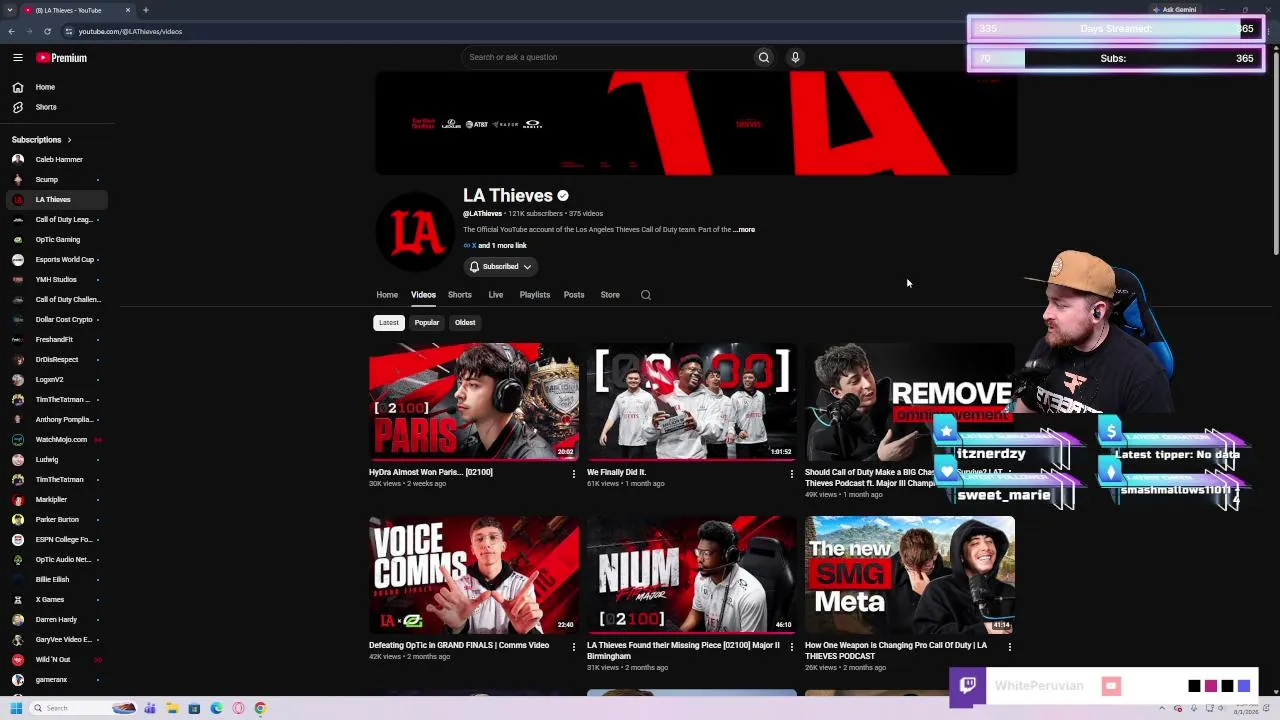Open site information icon in address bar
This screenshot has width=1280, height=720.
coord(69,31)
